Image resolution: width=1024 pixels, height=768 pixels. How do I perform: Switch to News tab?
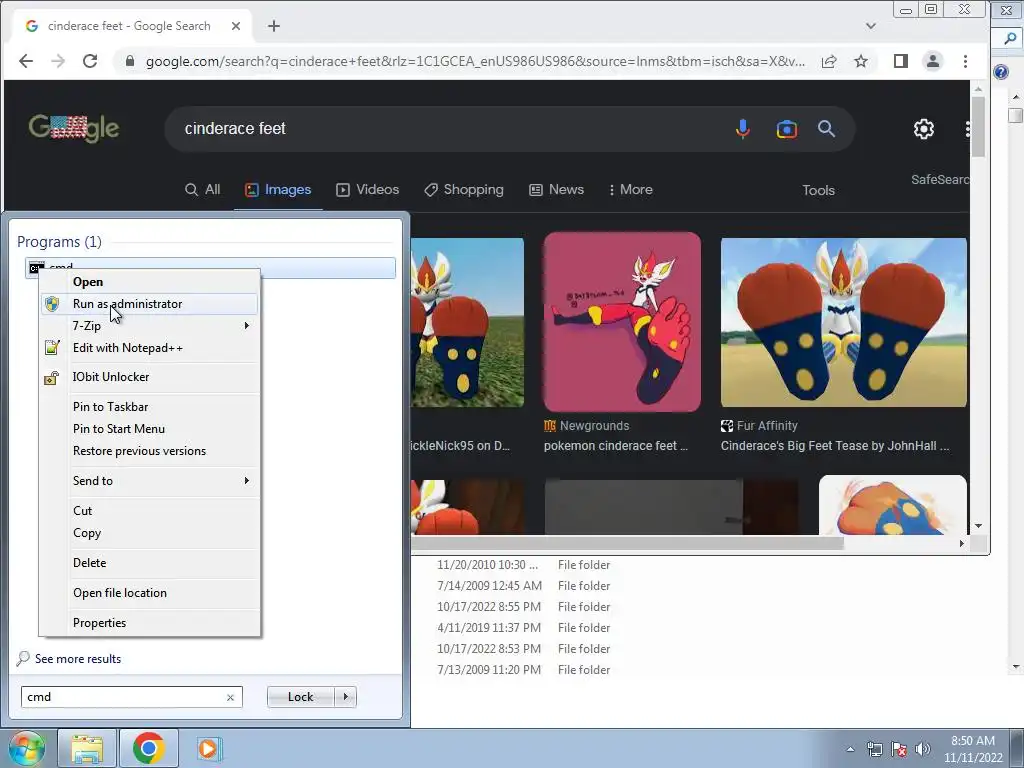pos(556,189)
